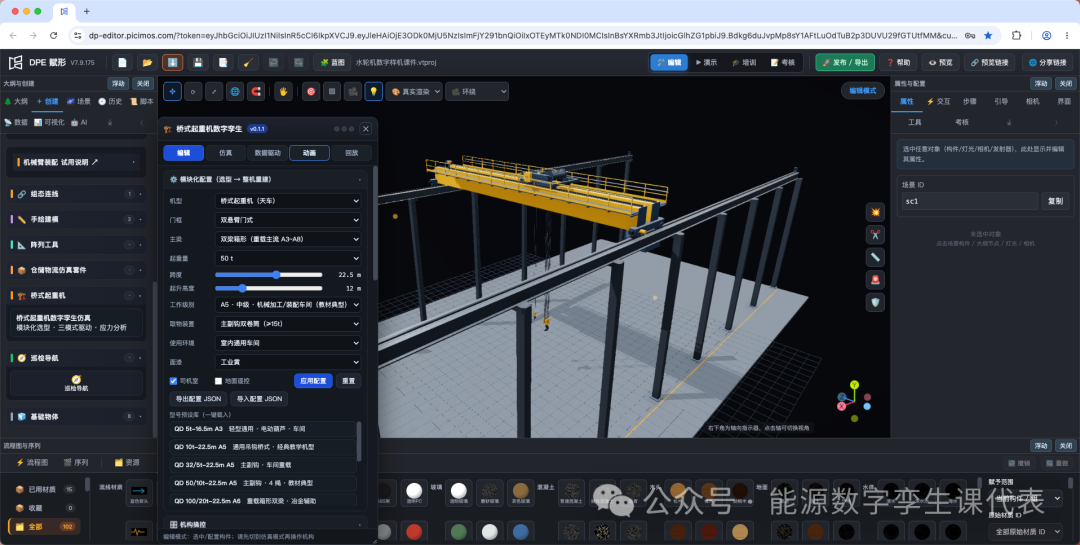
Task: Switch to the 大纲 tab
Action: coord(16,101)
